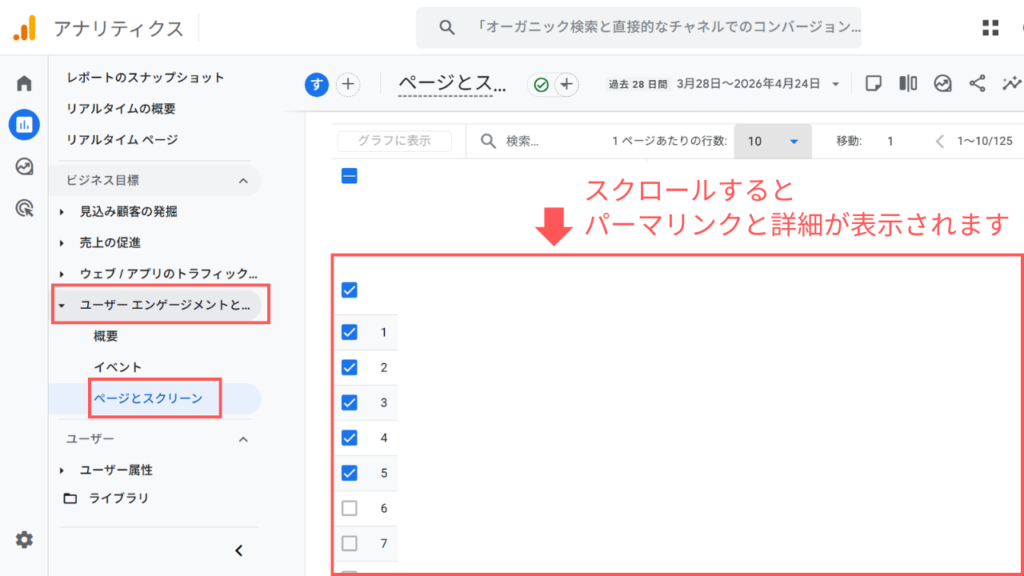
Task: Click the plus icon next to green check
Action: pos(566,84)
